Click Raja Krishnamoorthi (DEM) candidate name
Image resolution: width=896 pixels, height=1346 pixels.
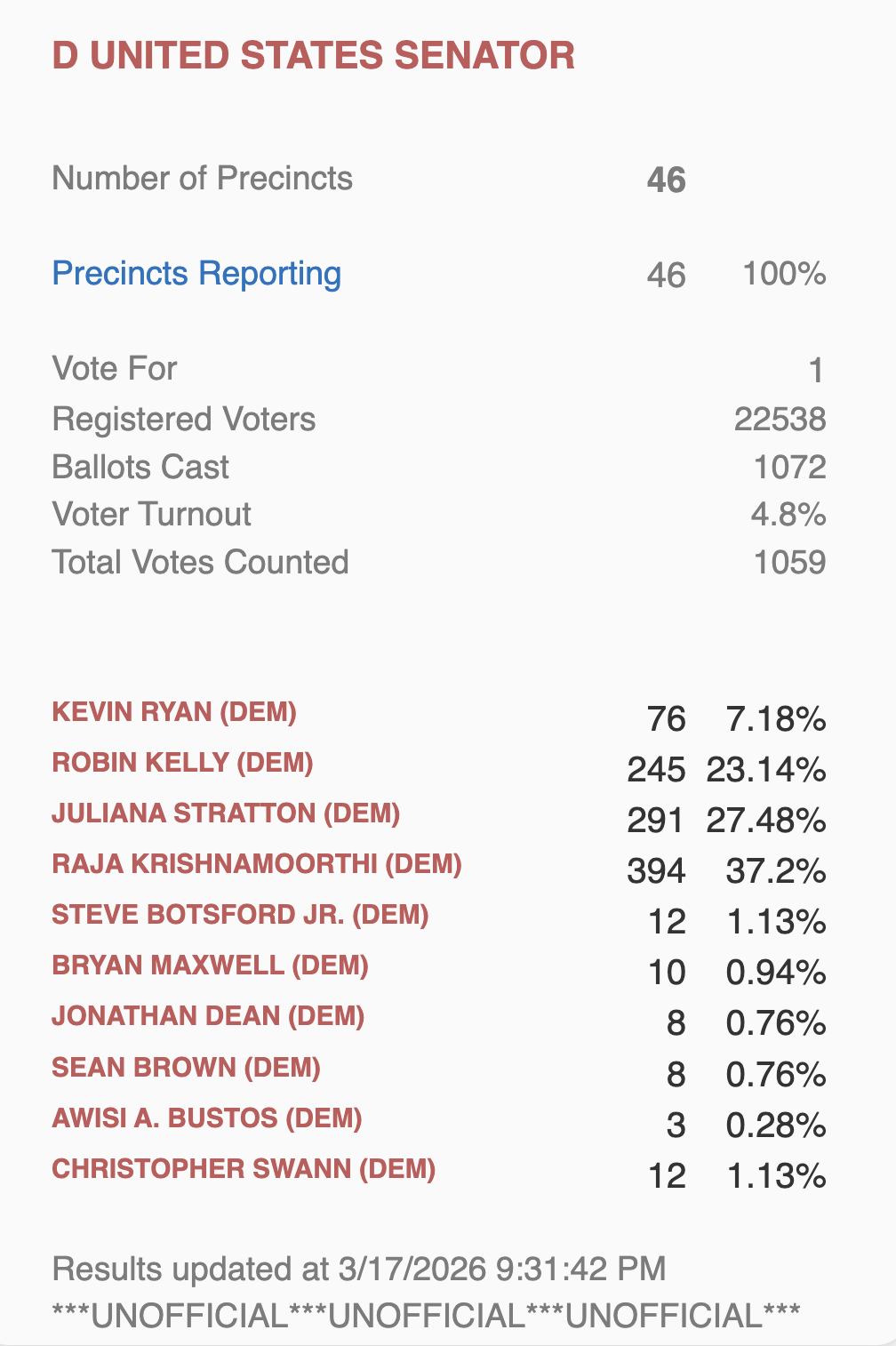point(257,864)
